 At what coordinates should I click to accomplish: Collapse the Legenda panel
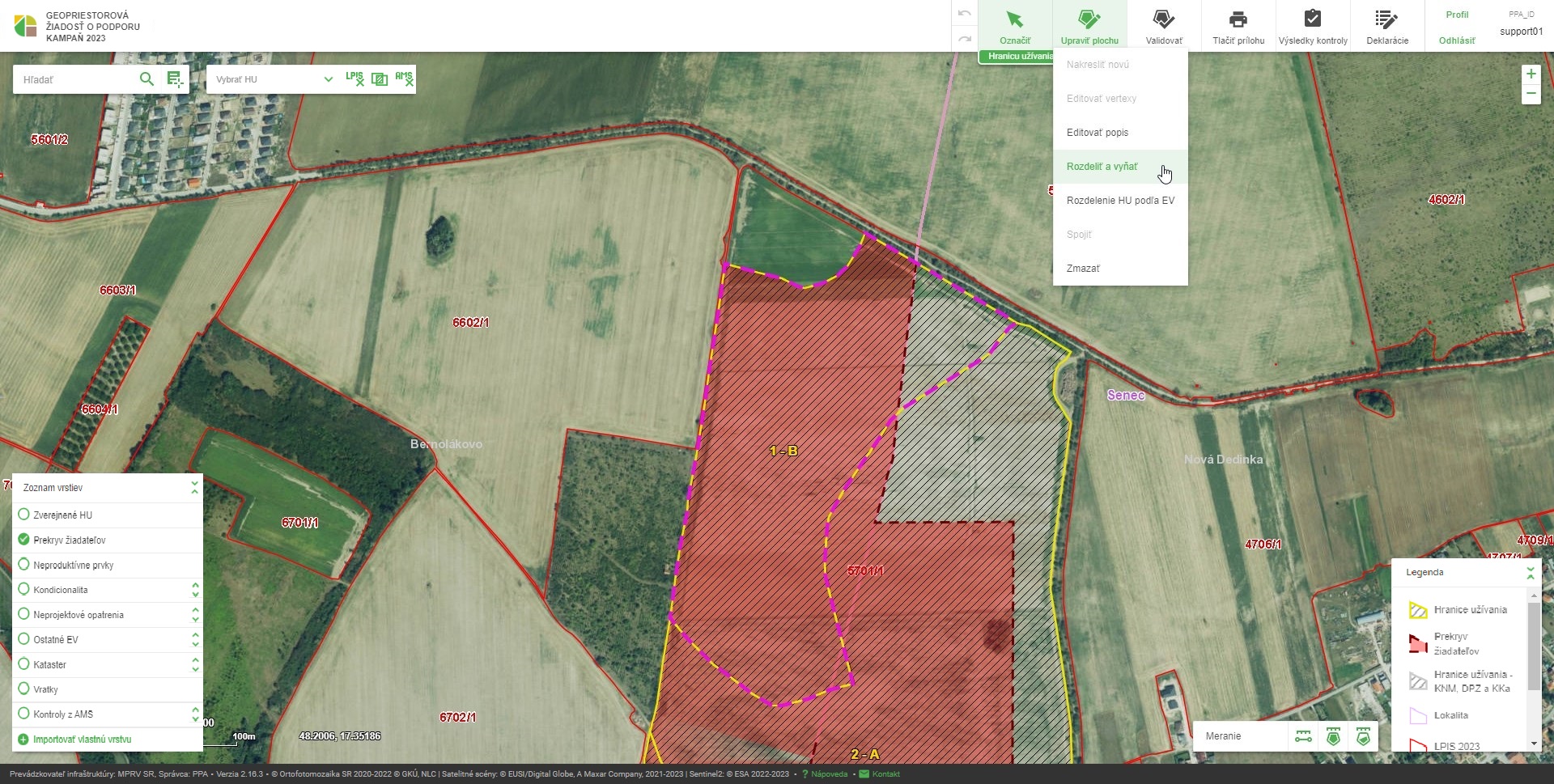1530,572
